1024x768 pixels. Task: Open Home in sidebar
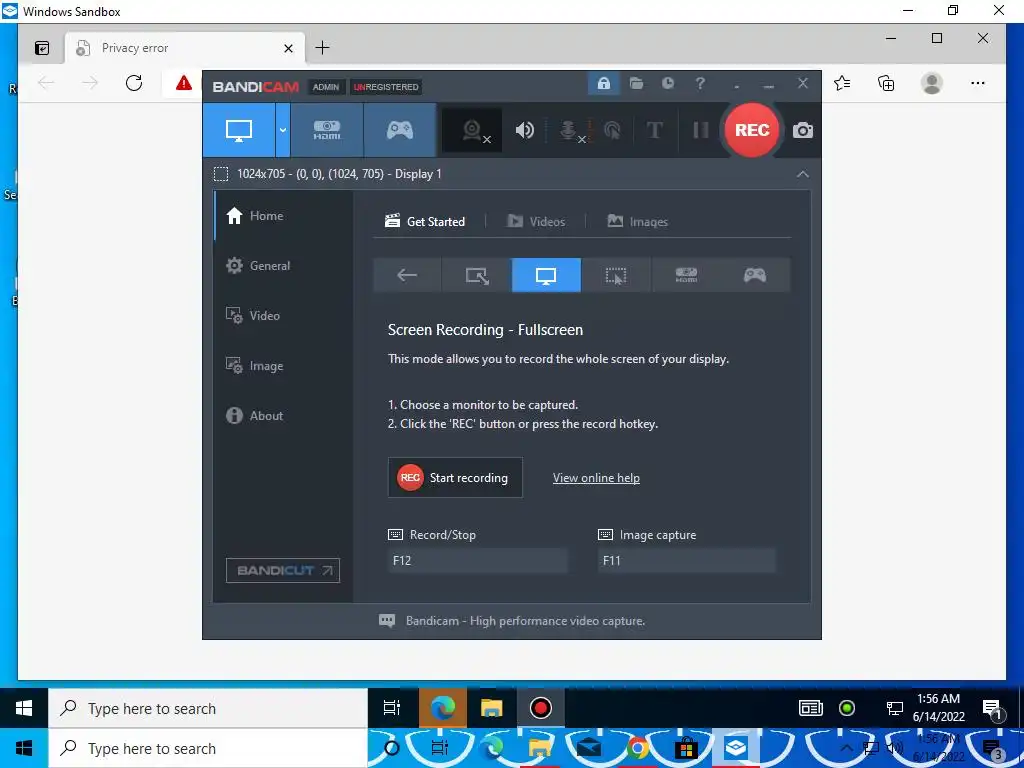point(283,216)
